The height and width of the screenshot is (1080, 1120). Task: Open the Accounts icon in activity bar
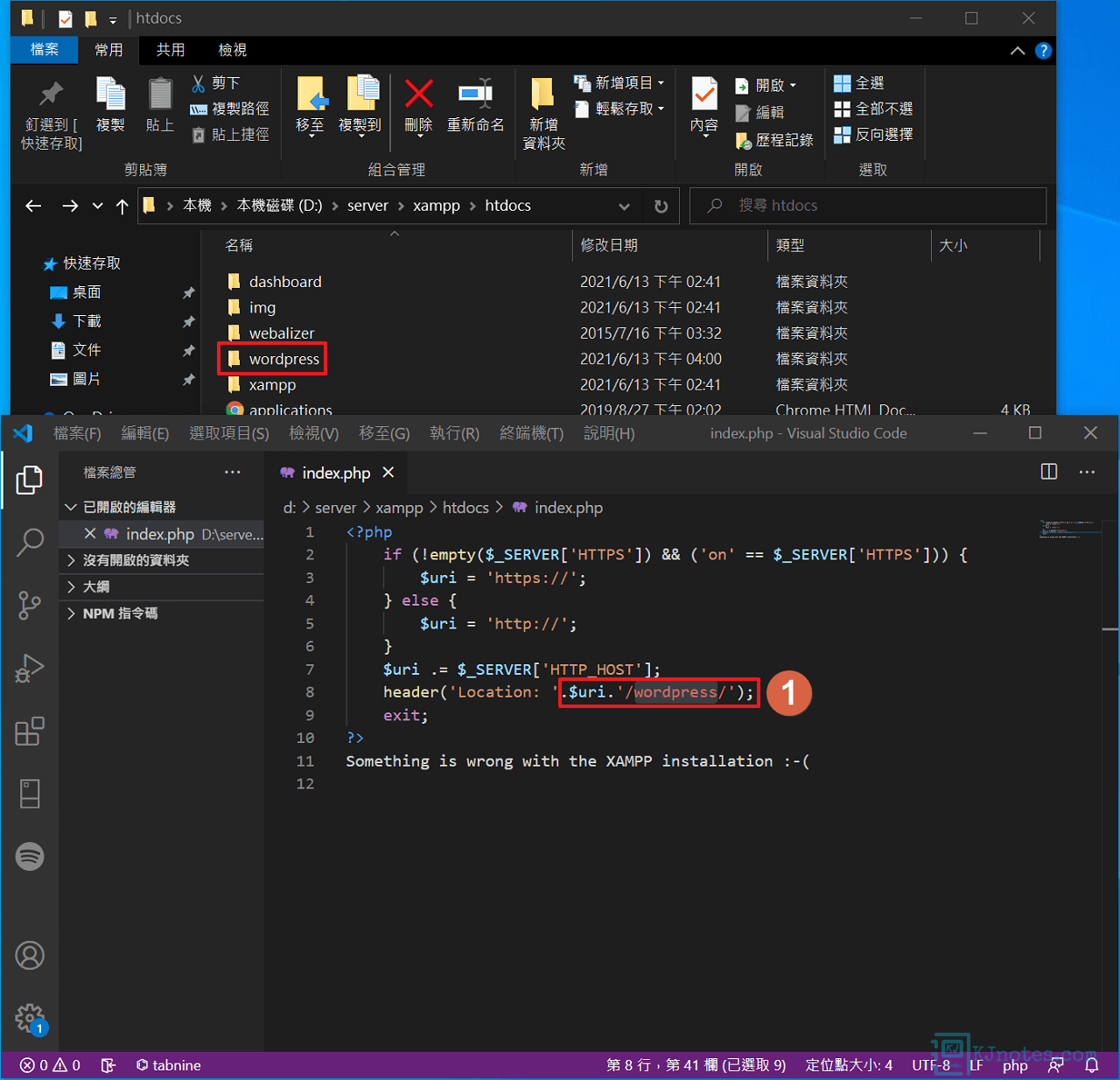click(30, 956)
